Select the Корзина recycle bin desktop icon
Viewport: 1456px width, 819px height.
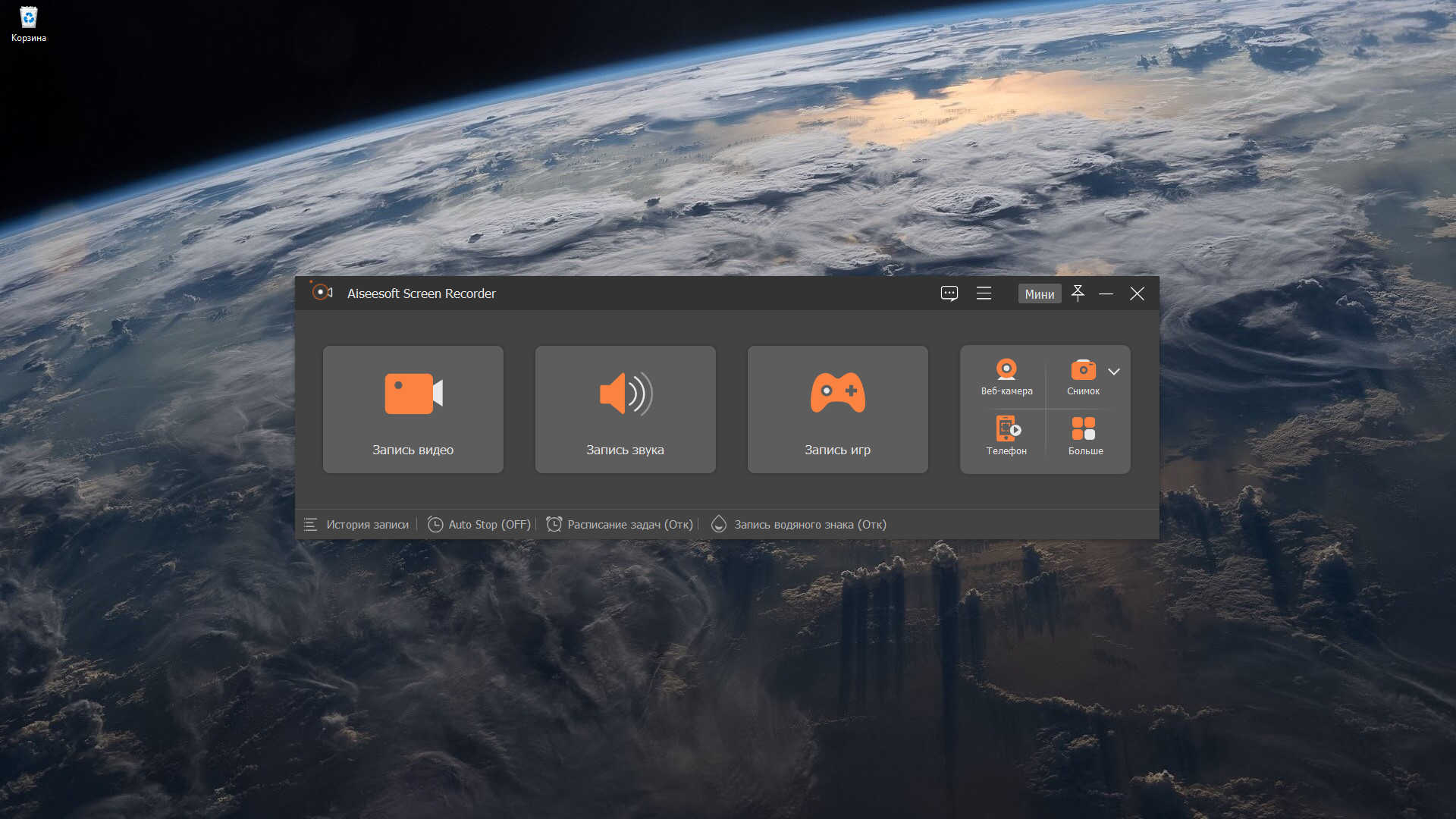(x=28, y=24)
